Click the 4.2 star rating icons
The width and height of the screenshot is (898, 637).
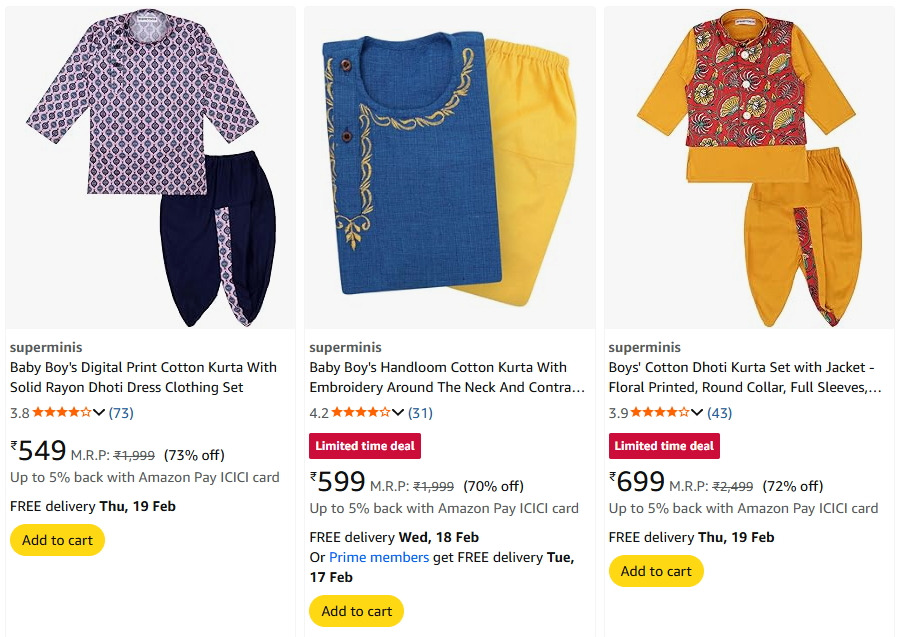click(361, 412)
